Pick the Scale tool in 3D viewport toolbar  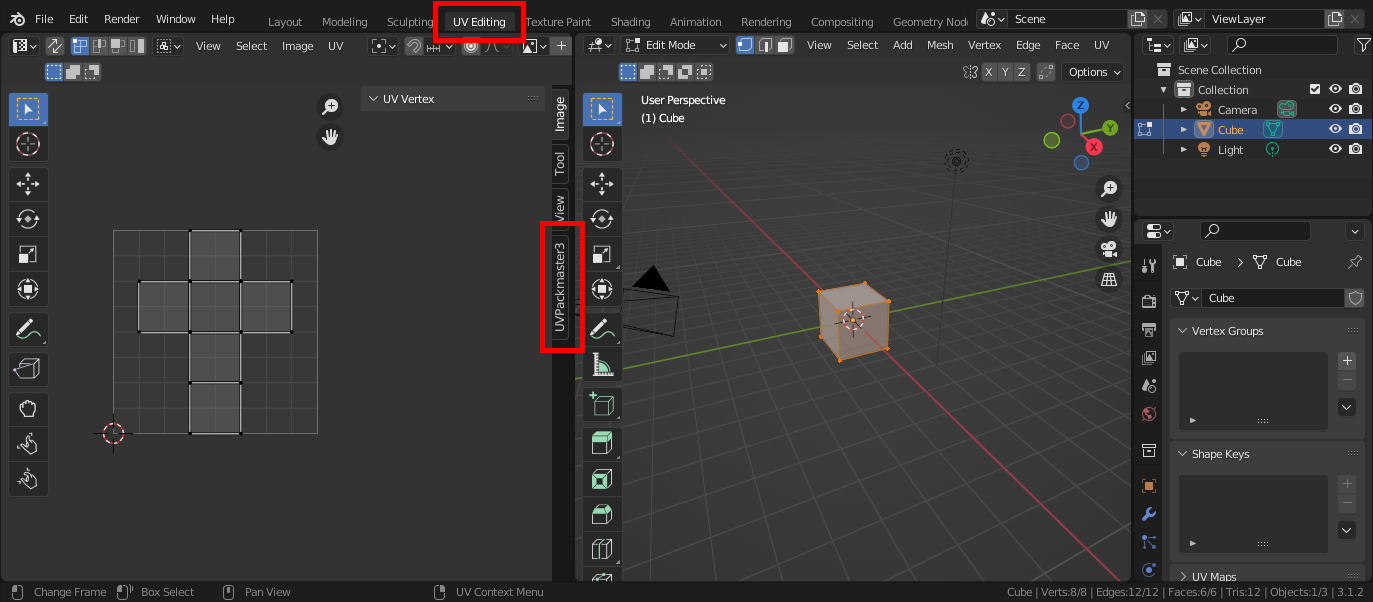pyautogui.click(x=602, y=254)
